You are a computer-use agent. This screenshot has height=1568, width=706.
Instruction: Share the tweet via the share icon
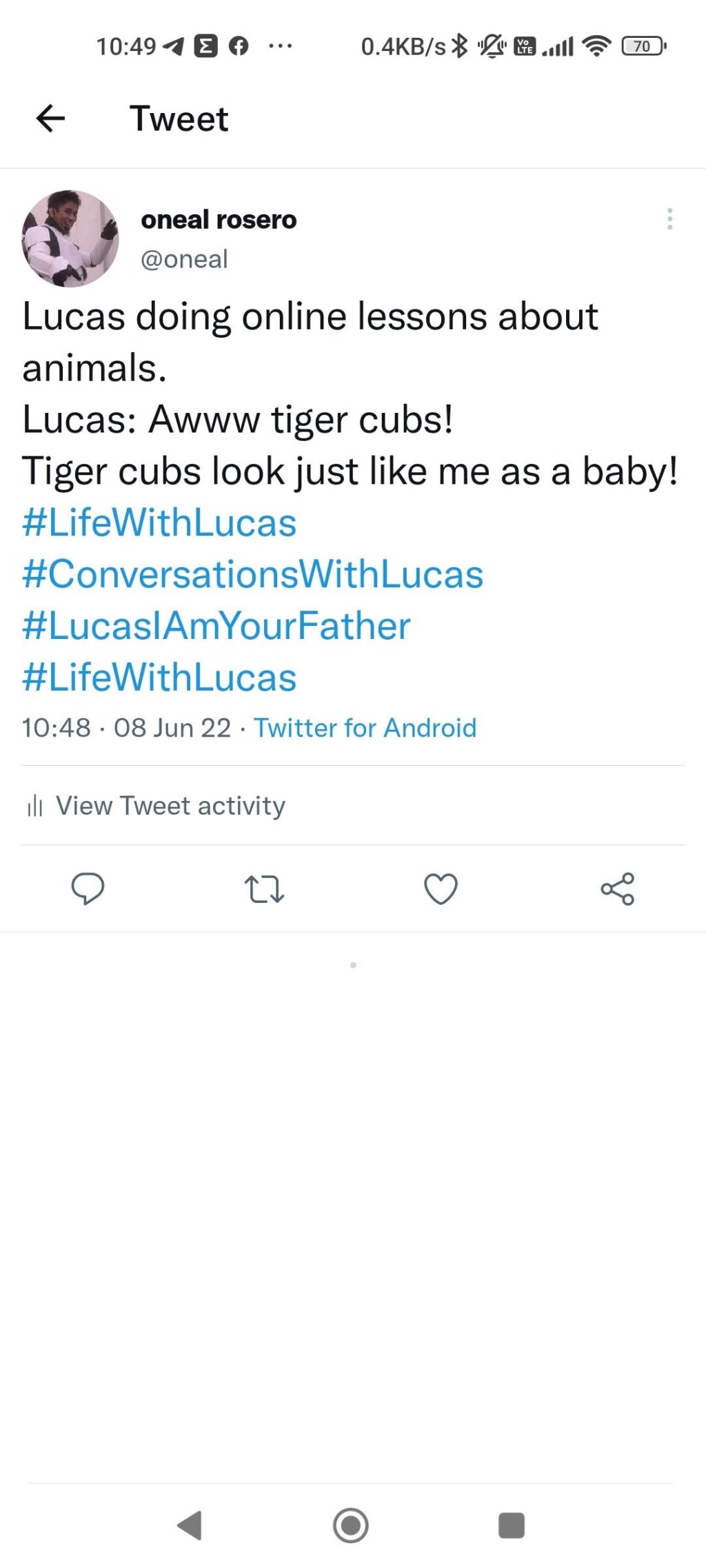(x=617, y=890)
